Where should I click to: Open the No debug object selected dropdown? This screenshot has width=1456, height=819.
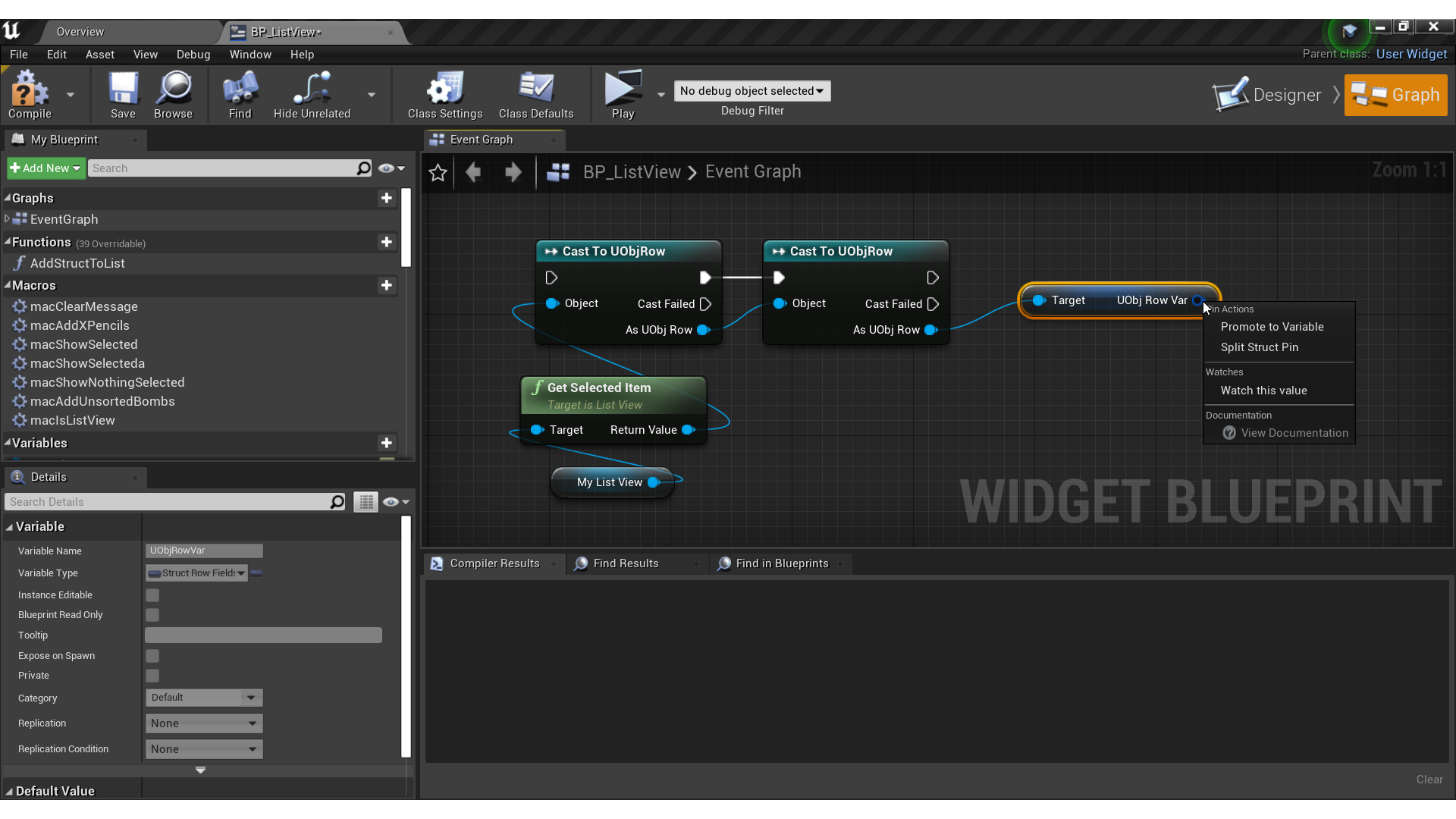[752, 90]
